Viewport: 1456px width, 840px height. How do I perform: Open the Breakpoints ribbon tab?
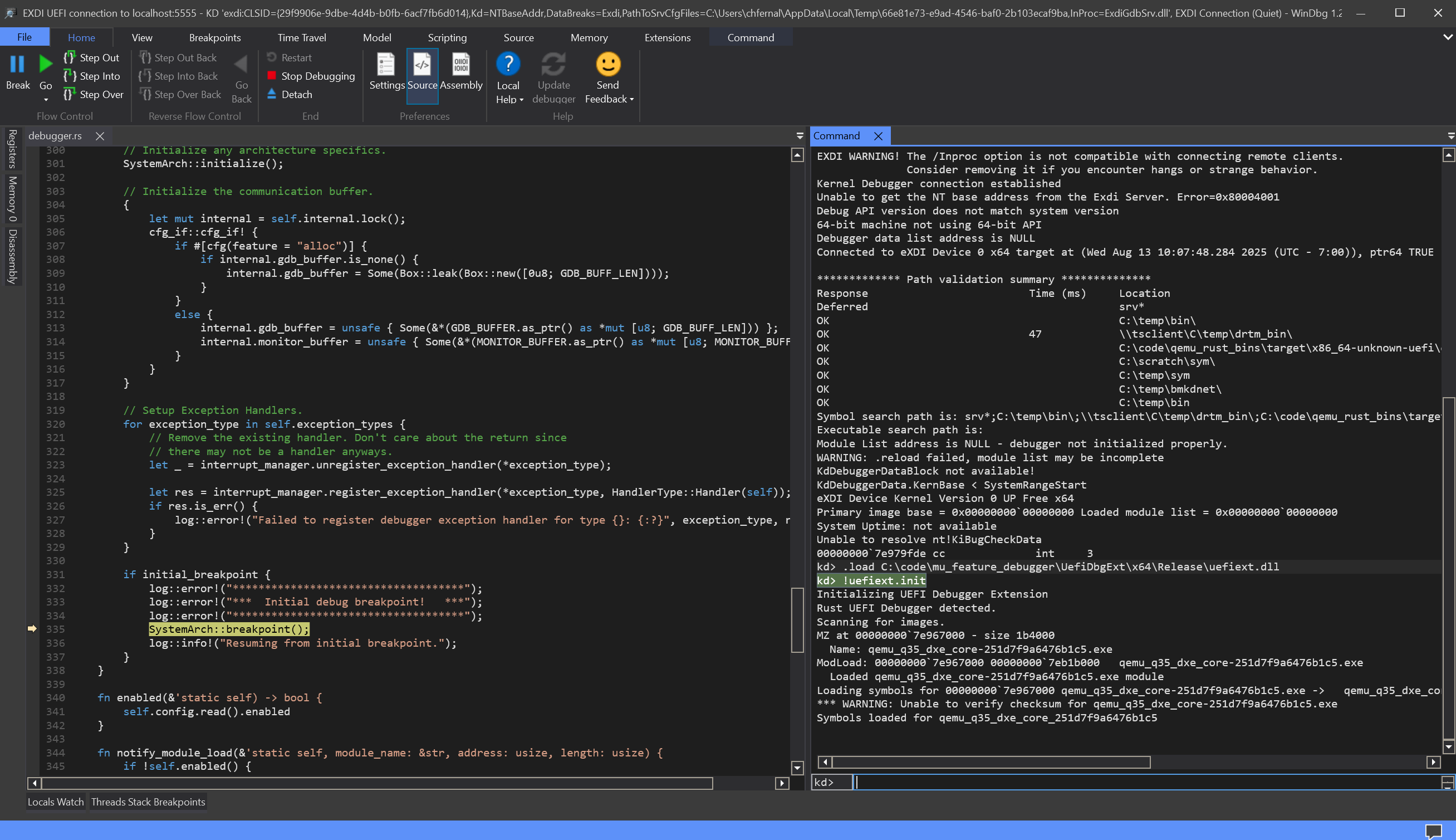tap(214, 37)
